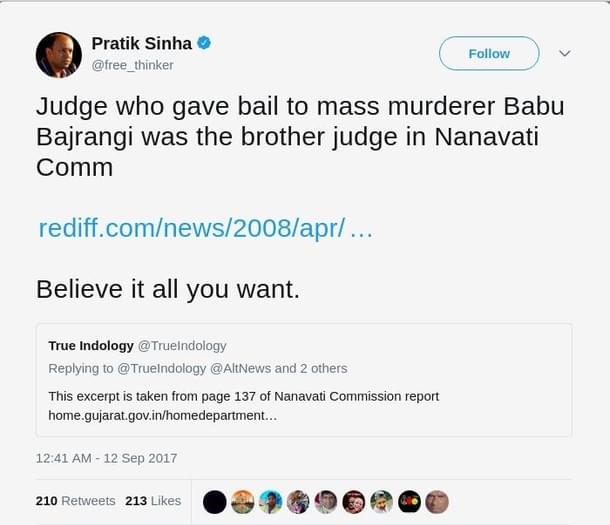
Task: Click the fourth liker avatar
Action: (298, 501)
